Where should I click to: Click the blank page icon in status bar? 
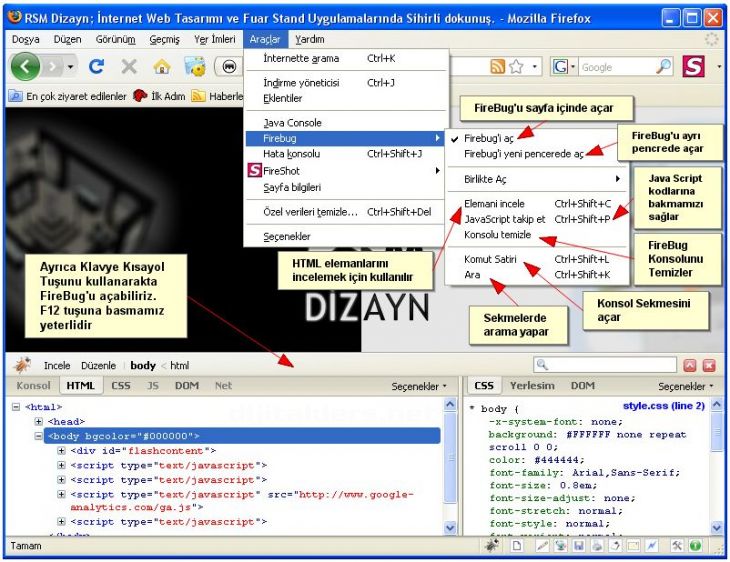(516, 545)
